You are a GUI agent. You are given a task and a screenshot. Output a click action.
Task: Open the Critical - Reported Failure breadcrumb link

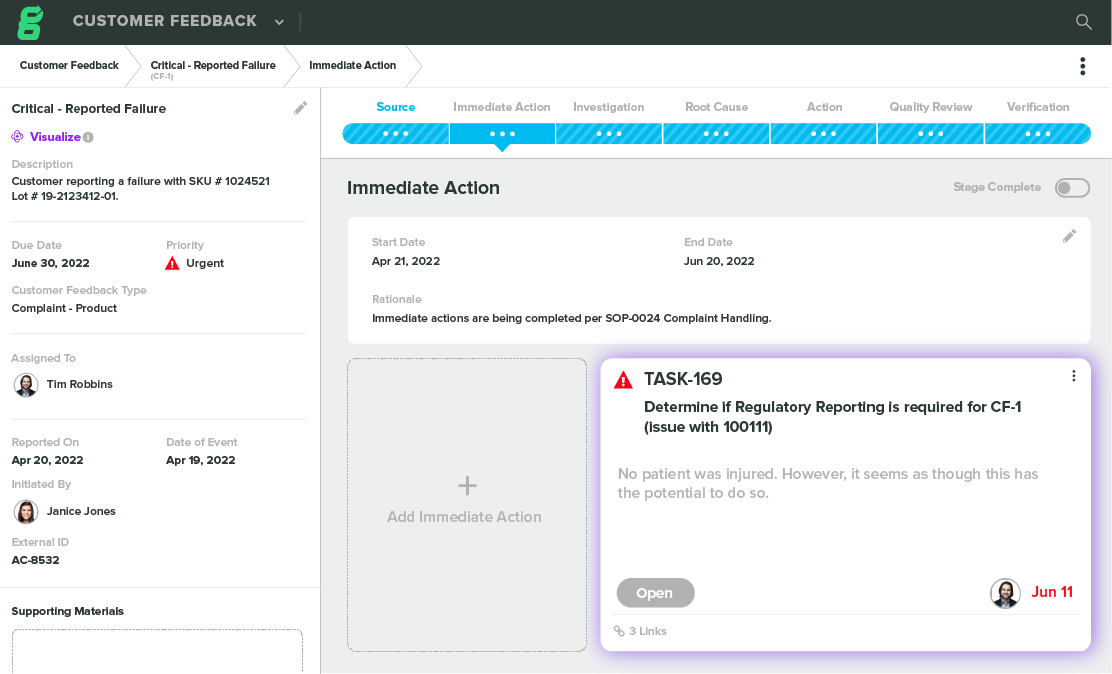coord(213,65)
